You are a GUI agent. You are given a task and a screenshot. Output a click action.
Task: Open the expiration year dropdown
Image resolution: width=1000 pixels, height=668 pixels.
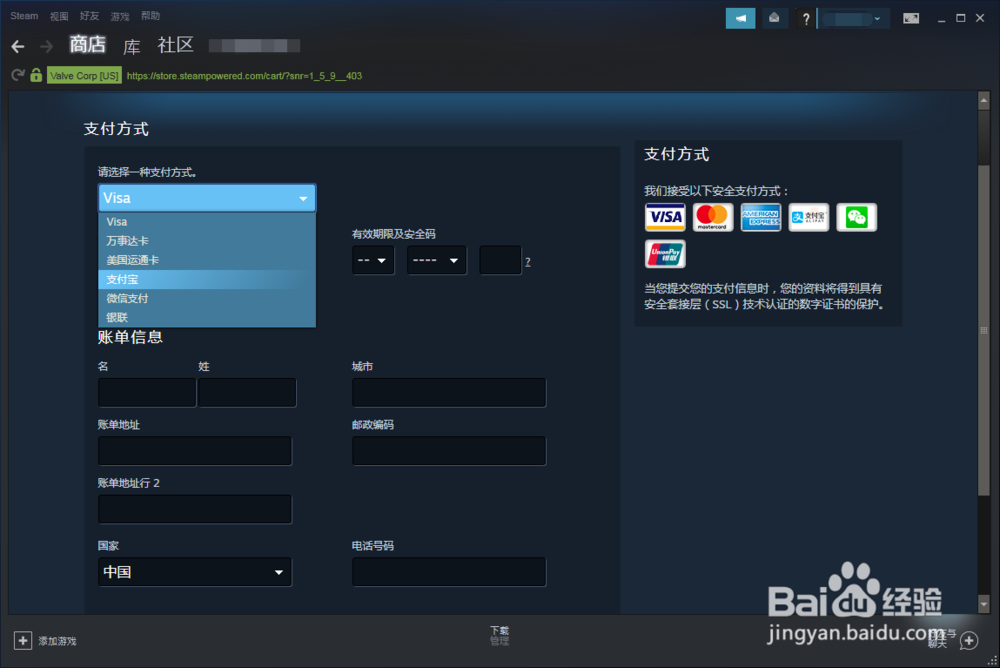[437, 260]
